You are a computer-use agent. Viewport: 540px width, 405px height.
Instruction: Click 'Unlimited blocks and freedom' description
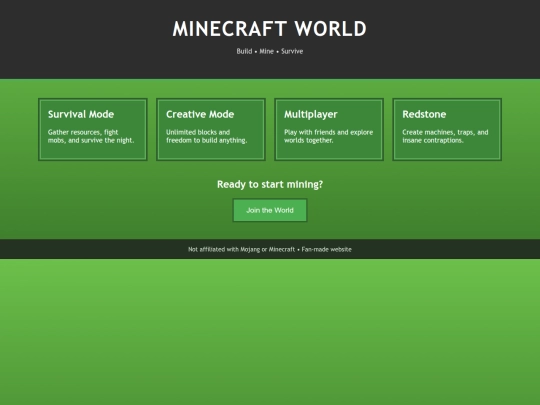tap(207, 136)
